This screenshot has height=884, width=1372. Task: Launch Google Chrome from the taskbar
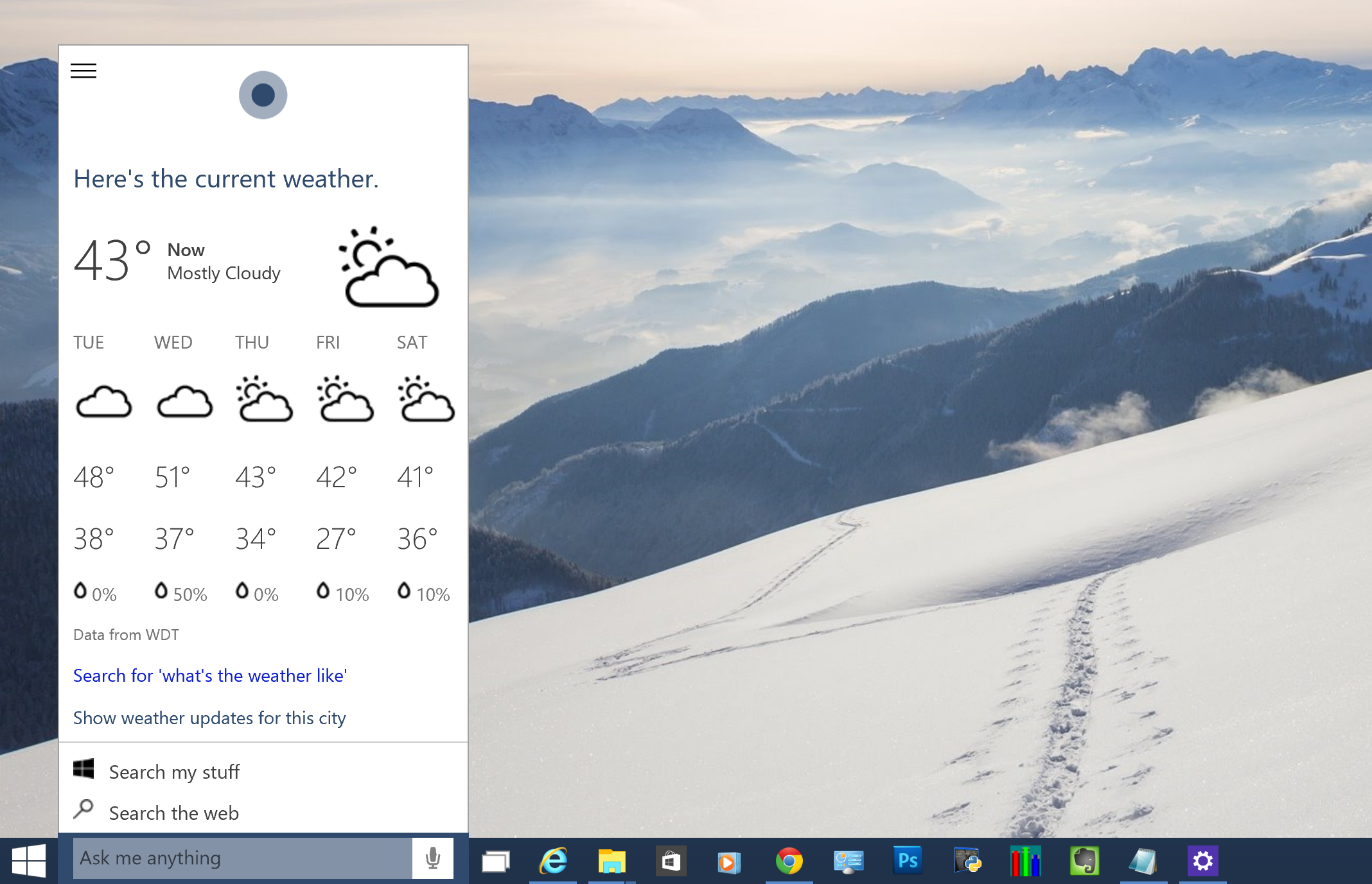pos(790,860)
